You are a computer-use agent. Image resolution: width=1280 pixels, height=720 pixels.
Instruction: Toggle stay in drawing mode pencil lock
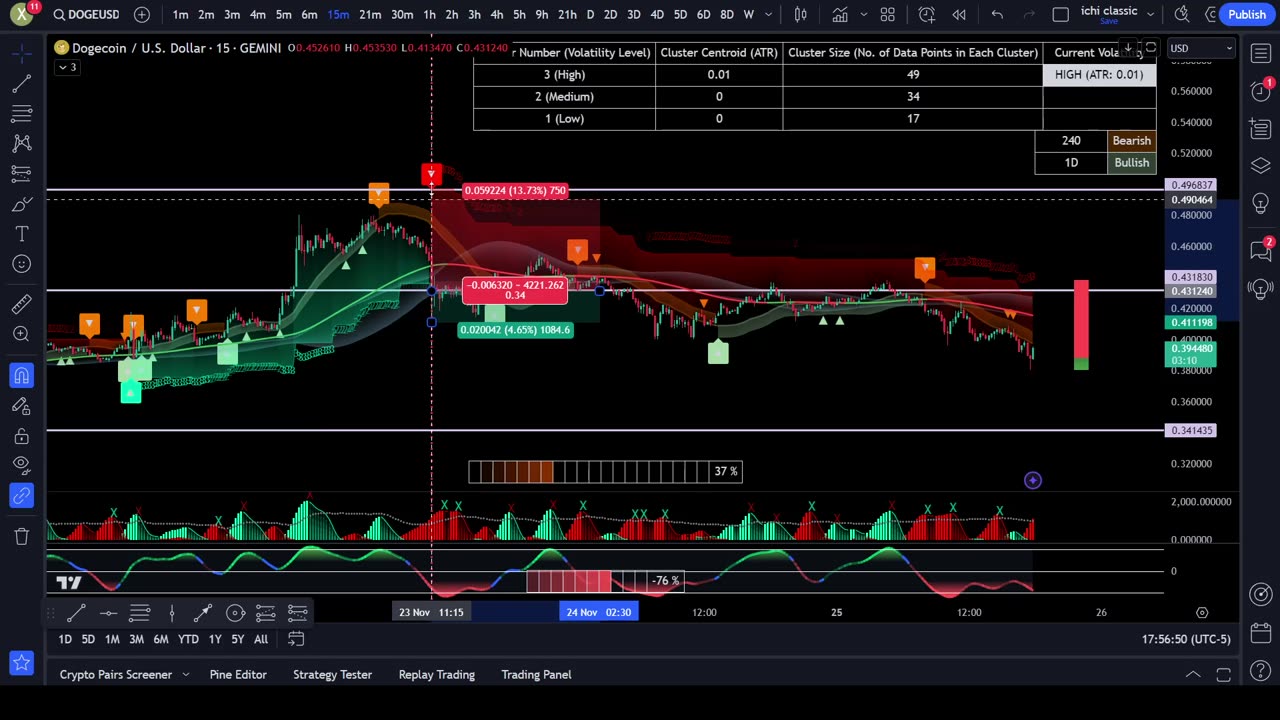[21, 406]
